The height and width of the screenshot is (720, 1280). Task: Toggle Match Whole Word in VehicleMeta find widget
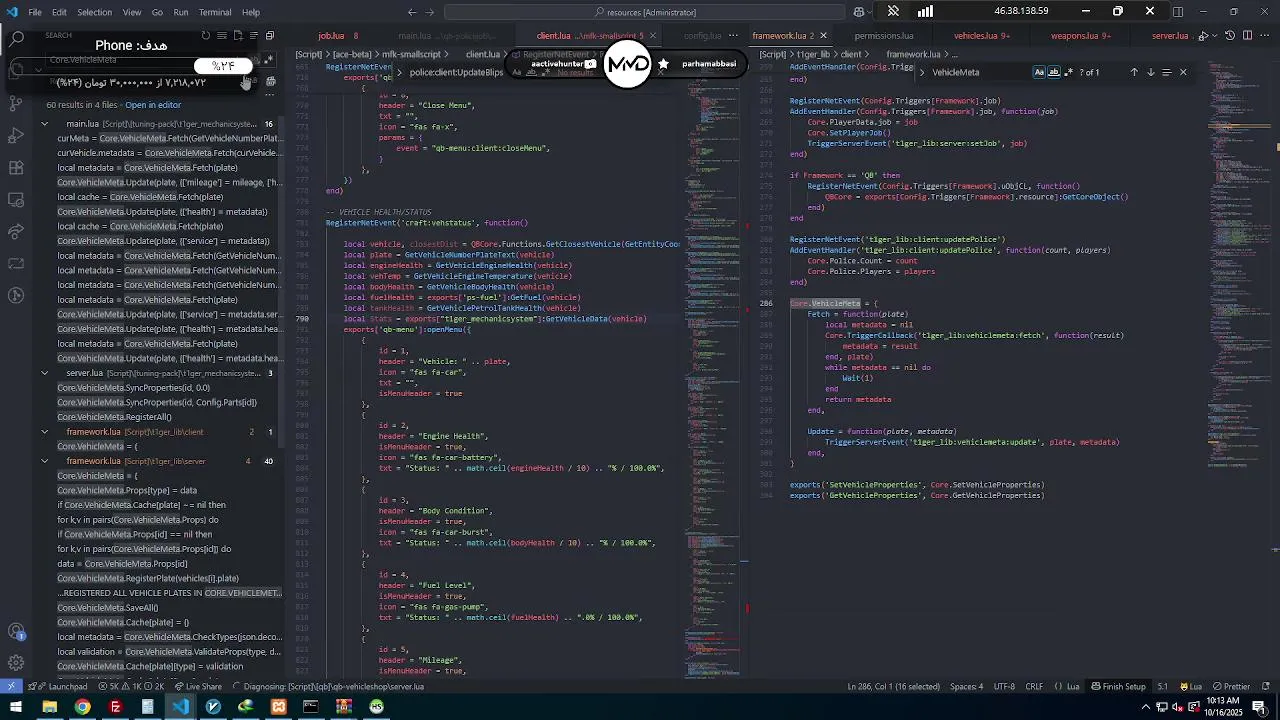coord(1054,72)
